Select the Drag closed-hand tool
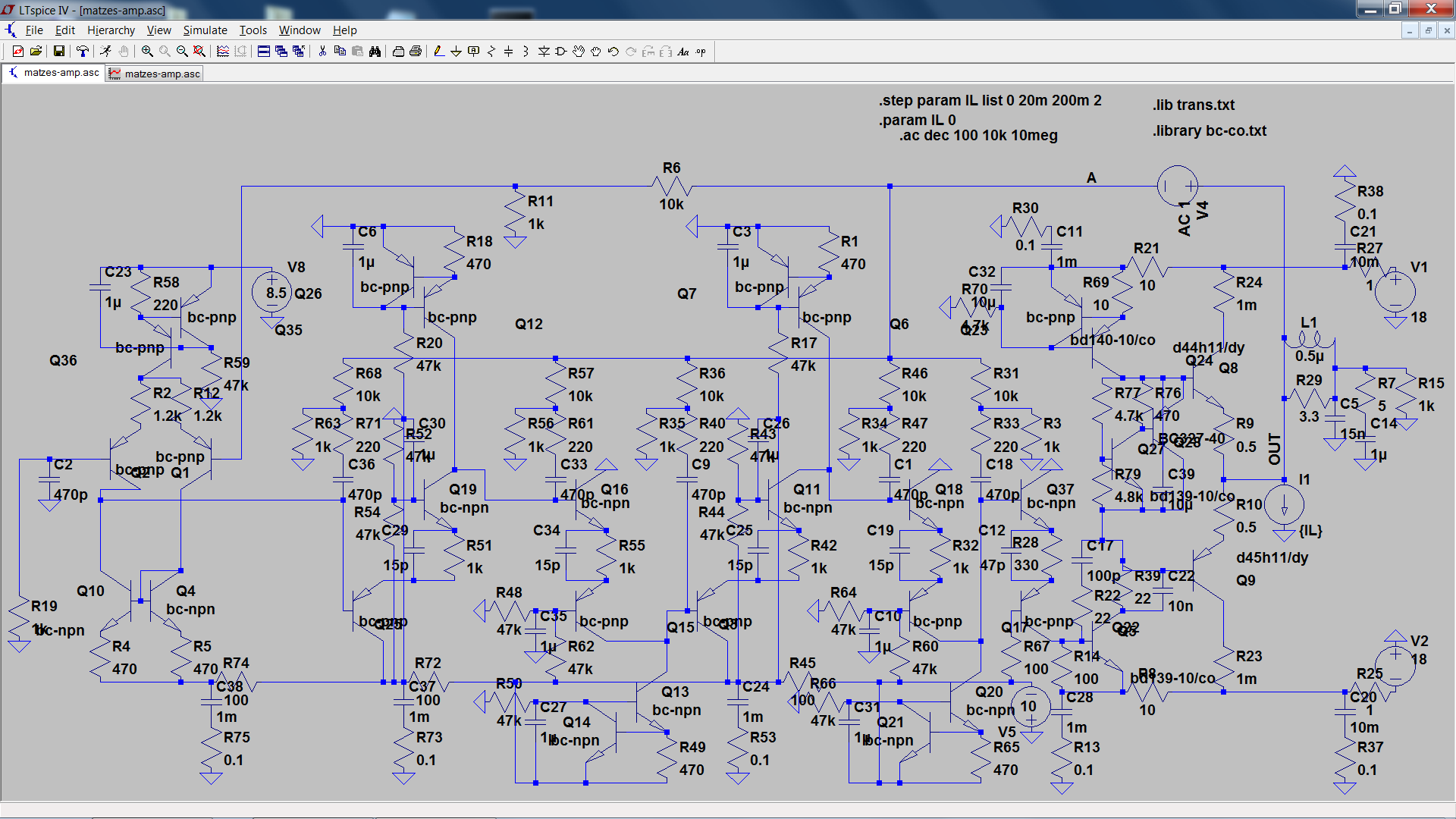 [x=596, y=52]
